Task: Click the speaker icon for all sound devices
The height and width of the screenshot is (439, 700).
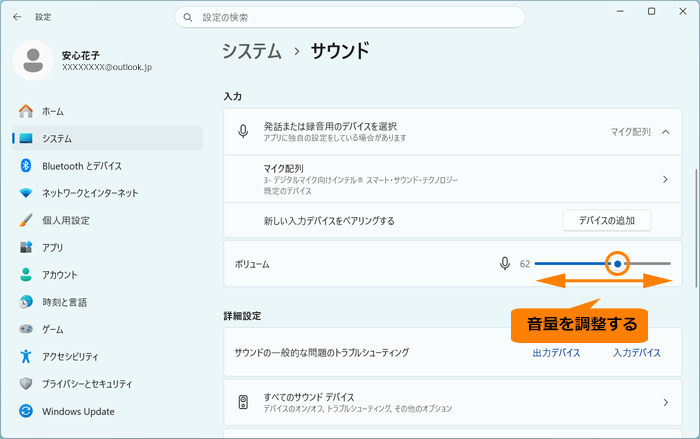Action: point(243,402)
